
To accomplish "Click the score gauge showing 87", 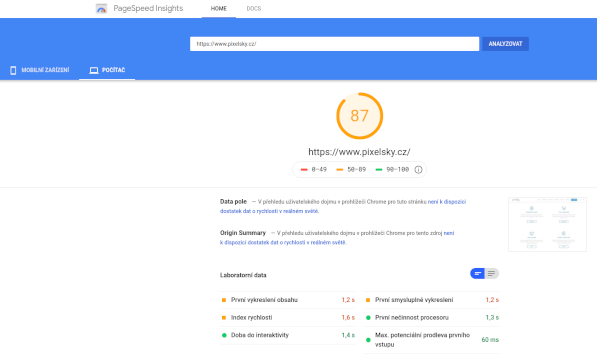I will click(x=359, y=116).
